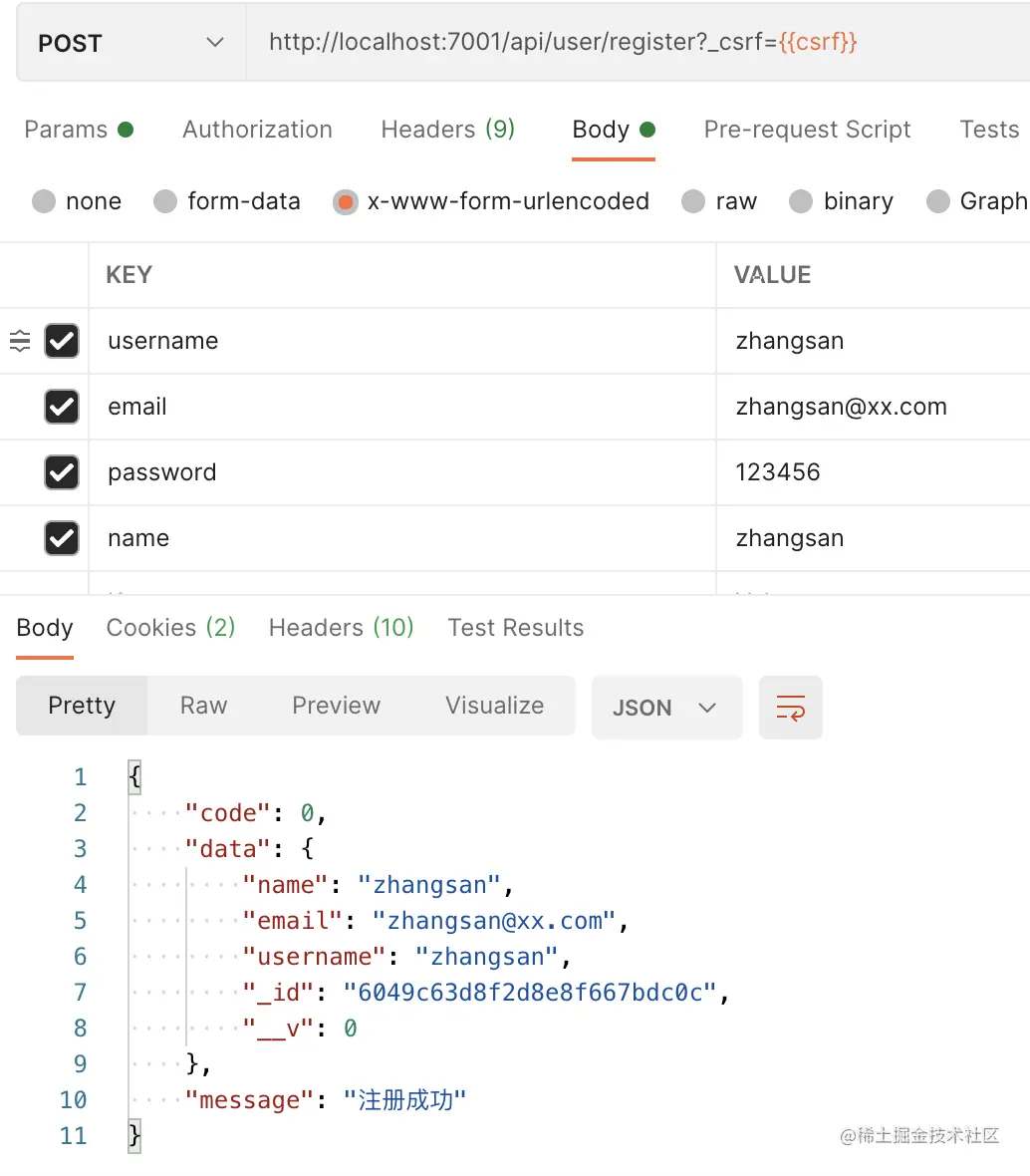The height and width of the screenshot is (1176, 1030).
Task: Click the Preview response view button
Action: click(336, 706)
